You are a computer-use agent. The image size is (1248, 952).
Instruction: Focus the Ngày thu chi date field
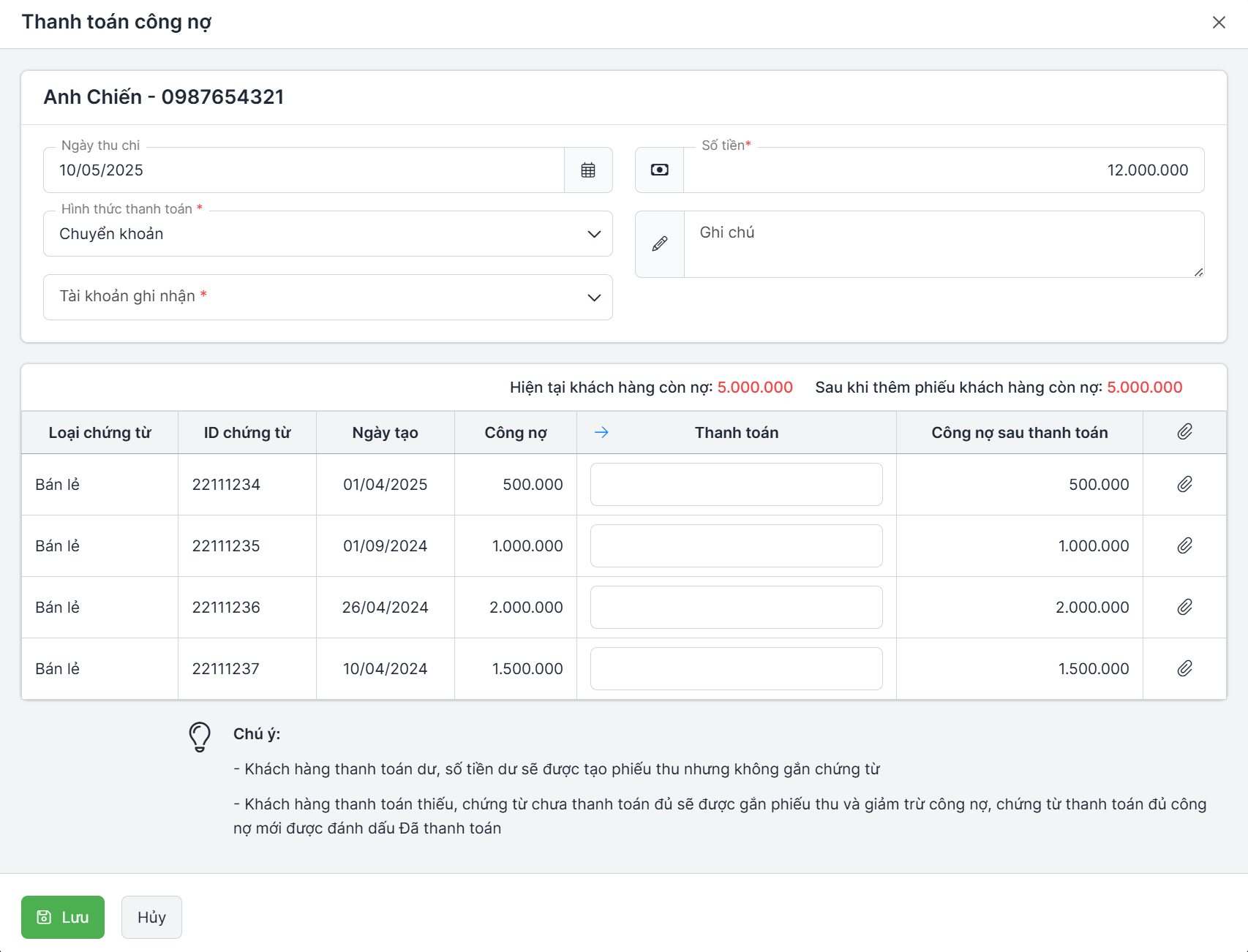[x=304, y=170]
